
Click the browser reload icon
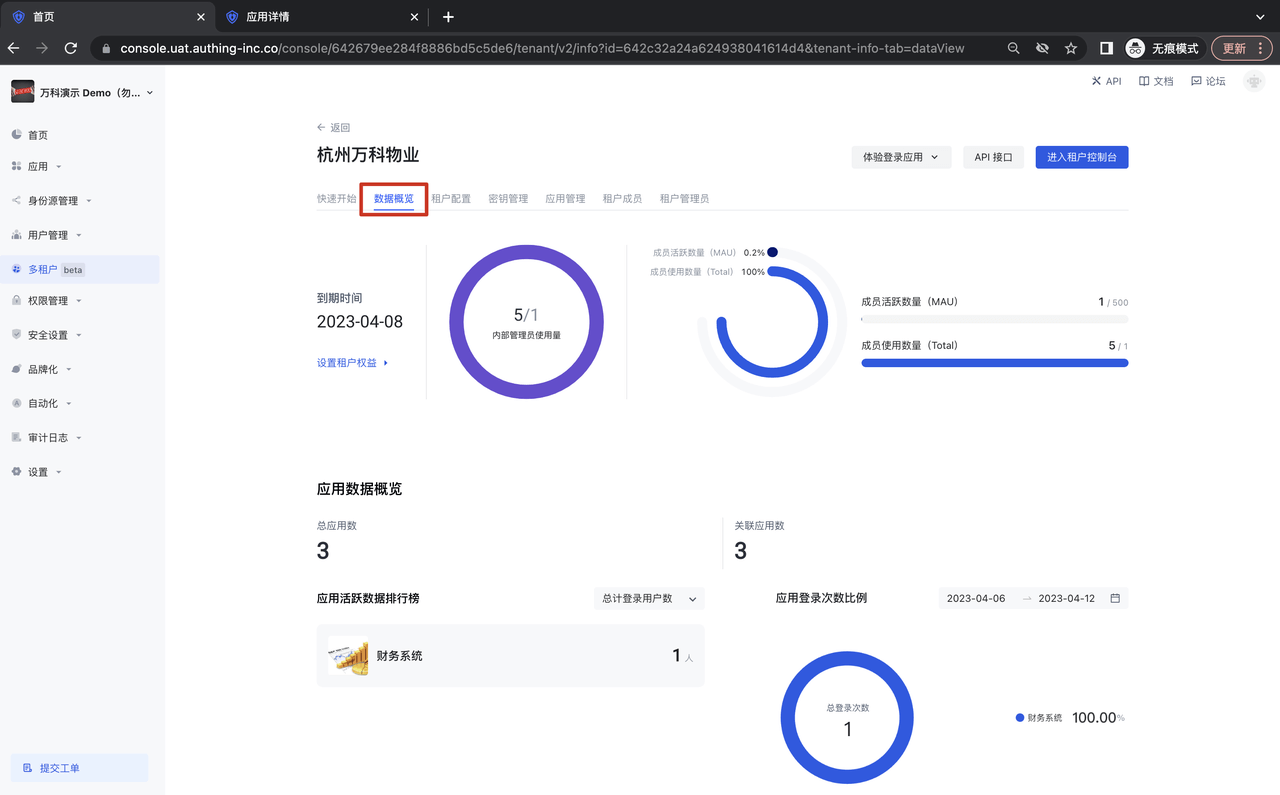71,48
